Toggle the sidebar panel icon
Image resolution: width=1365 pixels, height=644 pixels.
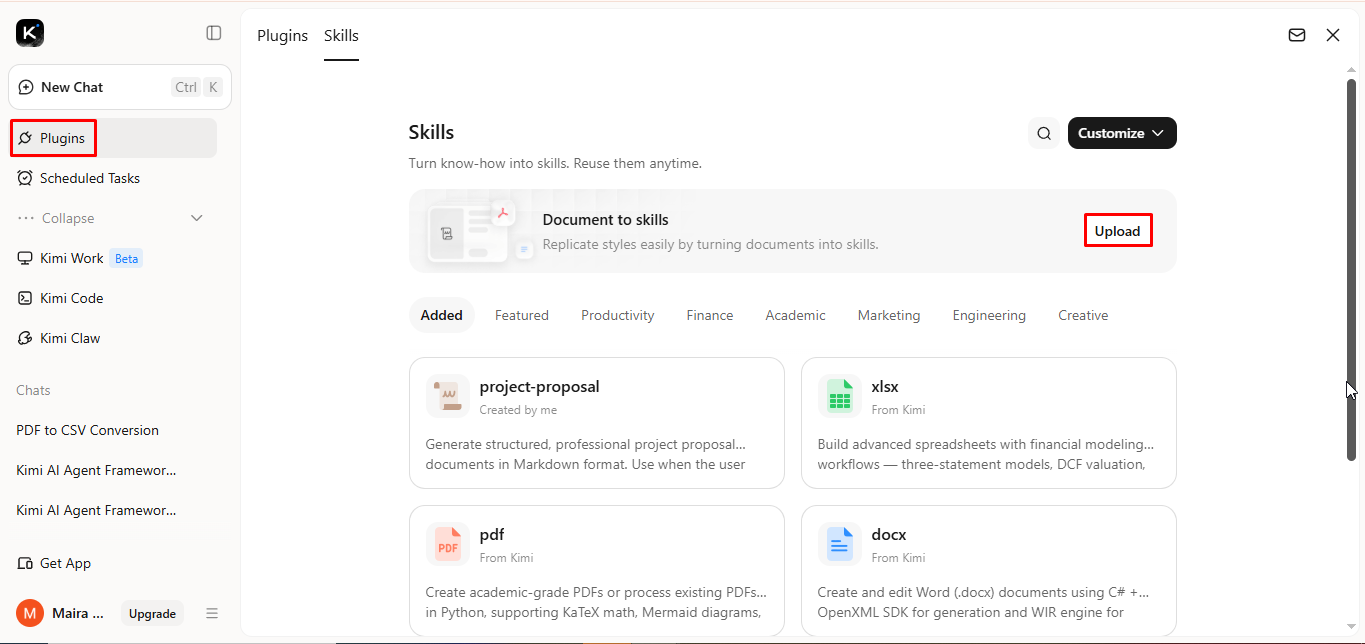tap(214, 33)
